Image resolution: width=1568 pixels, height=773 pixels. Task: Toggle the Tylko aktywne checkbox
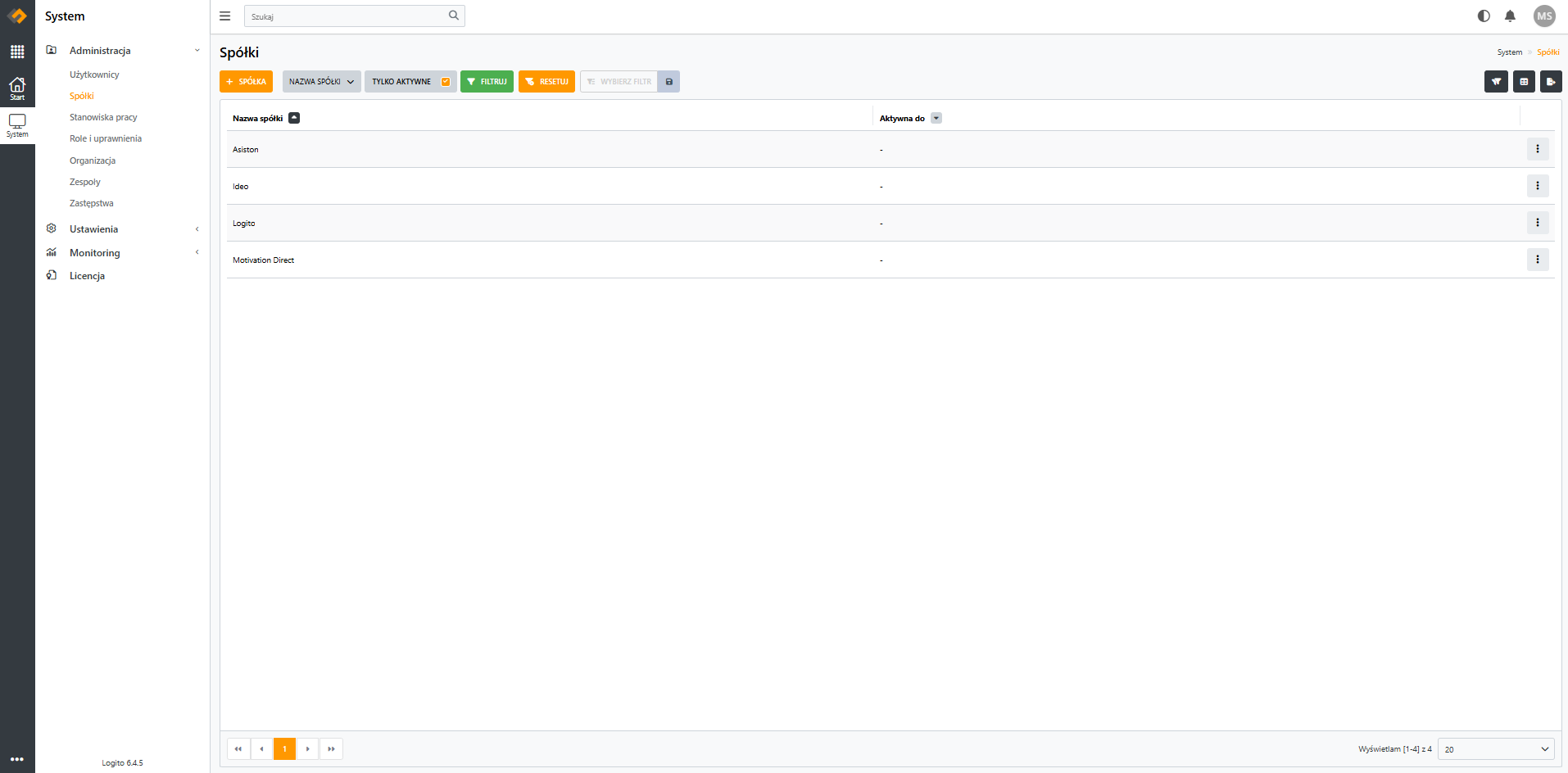[x=446, y=81]
